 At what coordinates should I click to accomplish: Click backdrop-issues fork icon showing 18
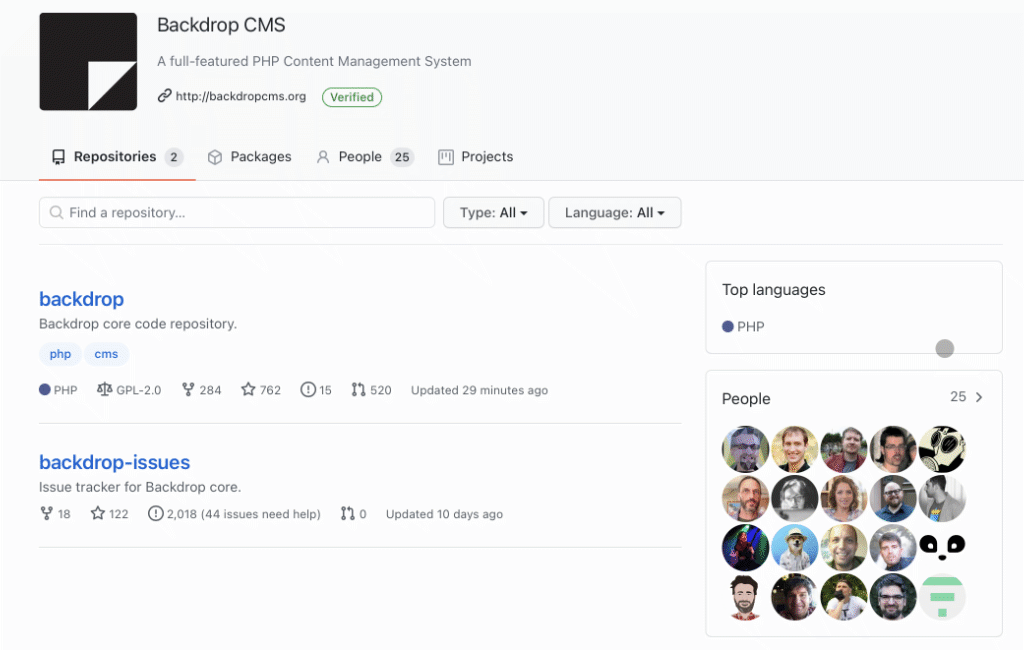(46, 513)
